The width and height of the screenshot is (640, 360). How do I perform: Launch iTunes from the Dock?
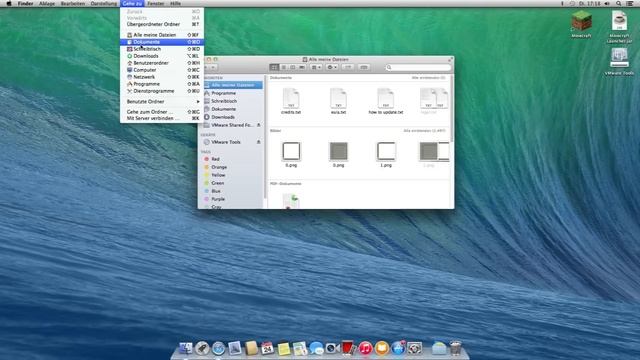click(365, 348)
